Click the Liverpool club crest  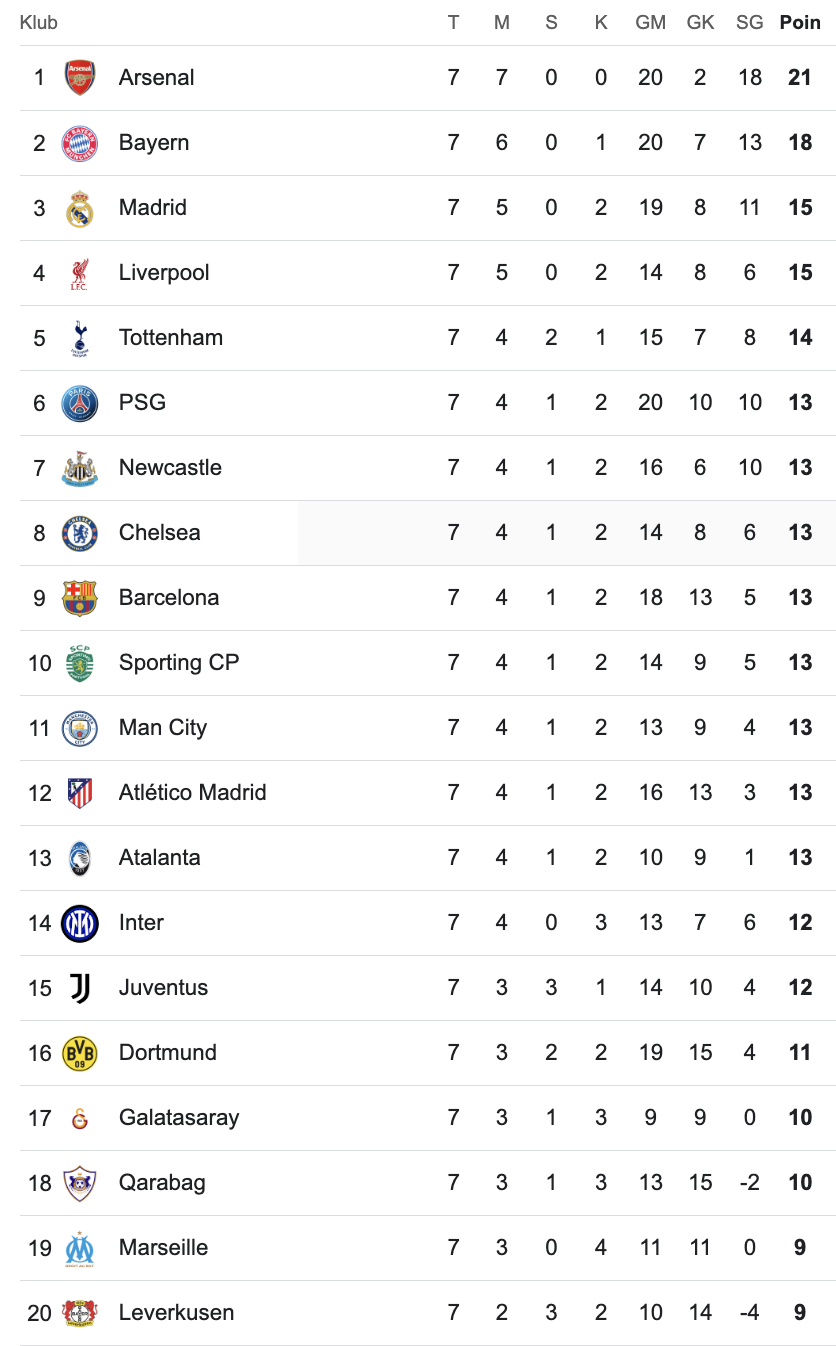click(80, 273)
